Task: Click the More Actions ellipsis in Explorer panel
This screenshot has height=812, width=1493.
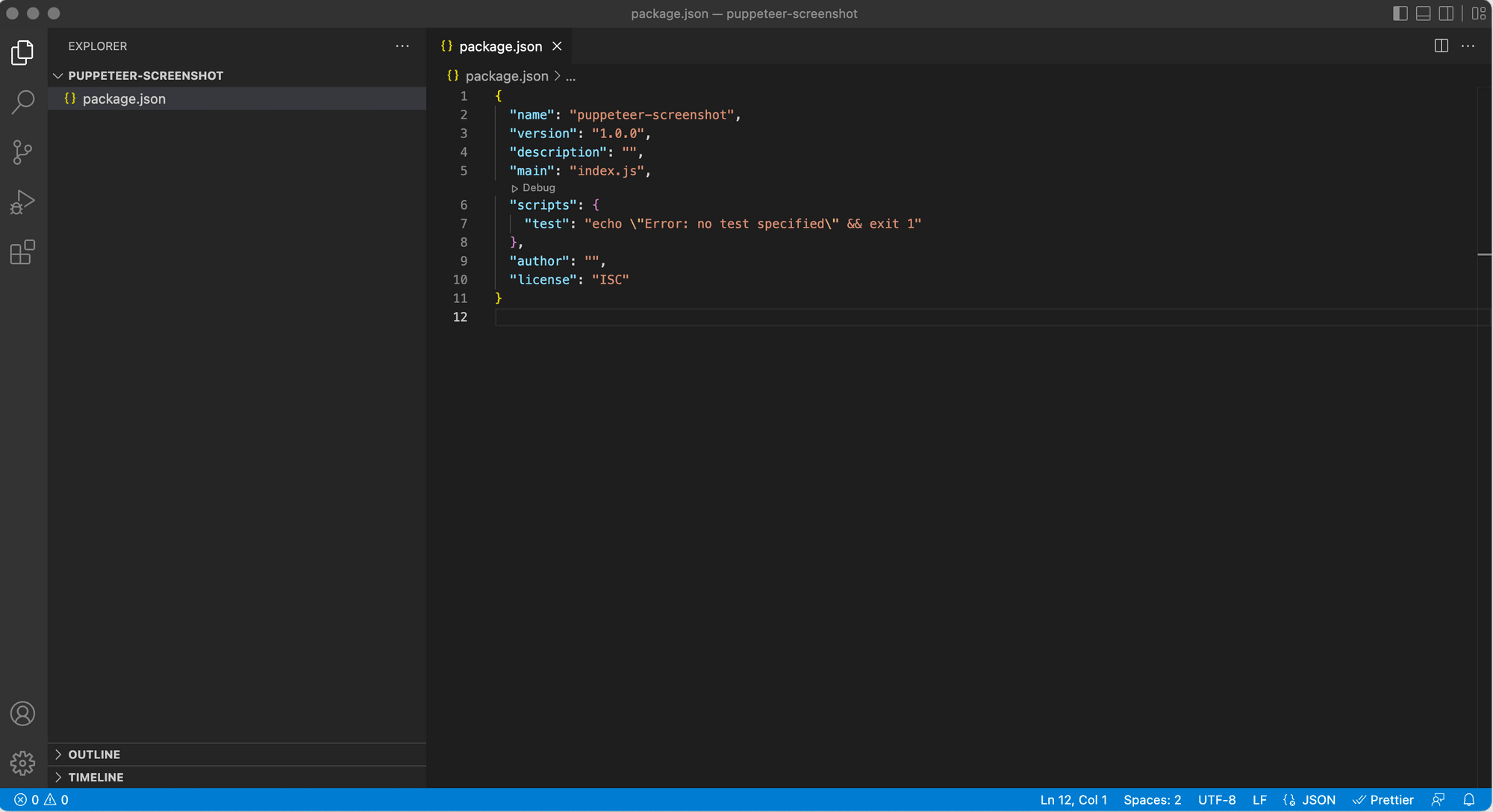Action: [x=402, y=45]
